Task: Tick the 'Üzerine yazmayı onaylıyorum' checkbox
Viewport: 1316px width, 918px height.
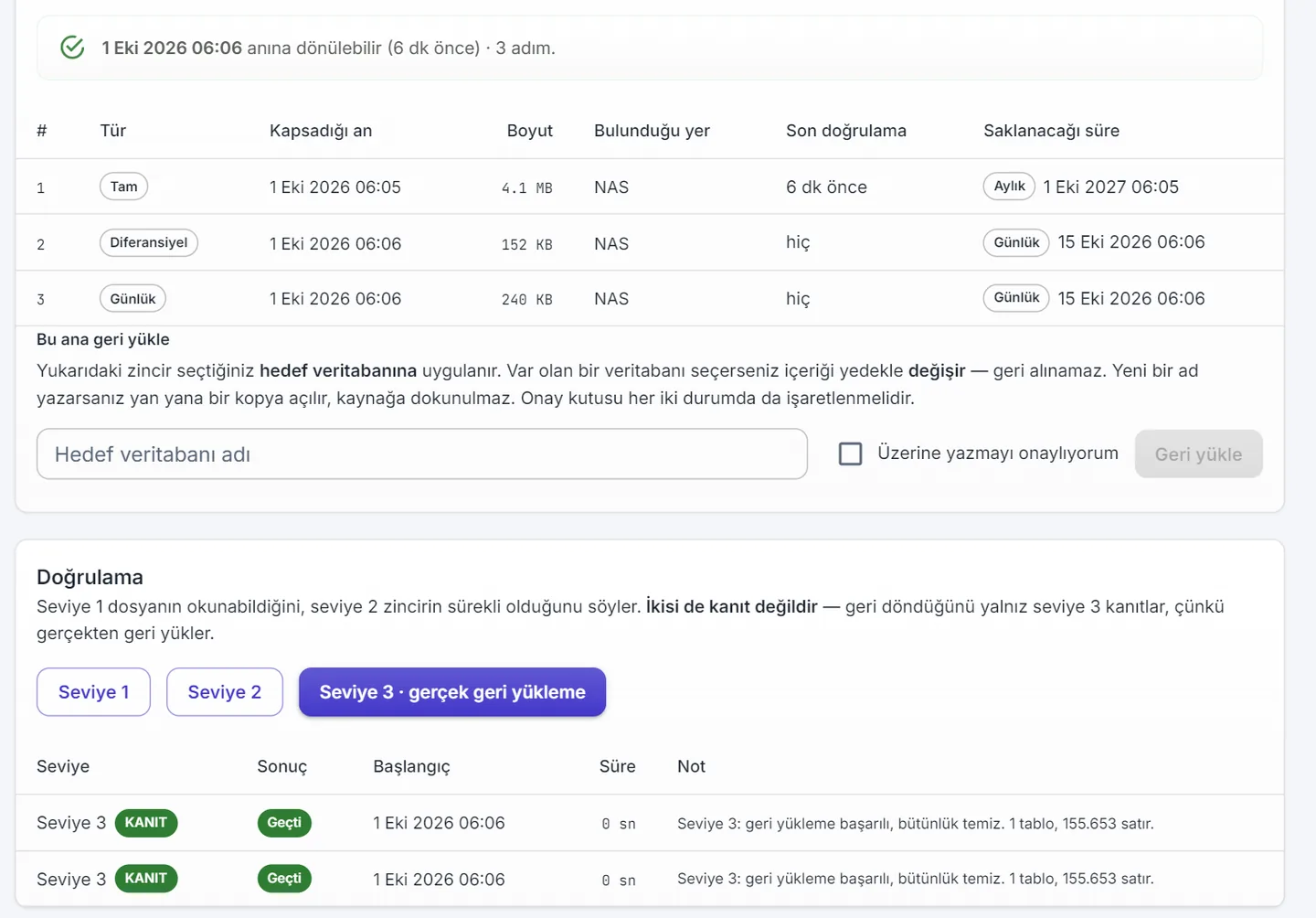Action: (x=850, y=454)
